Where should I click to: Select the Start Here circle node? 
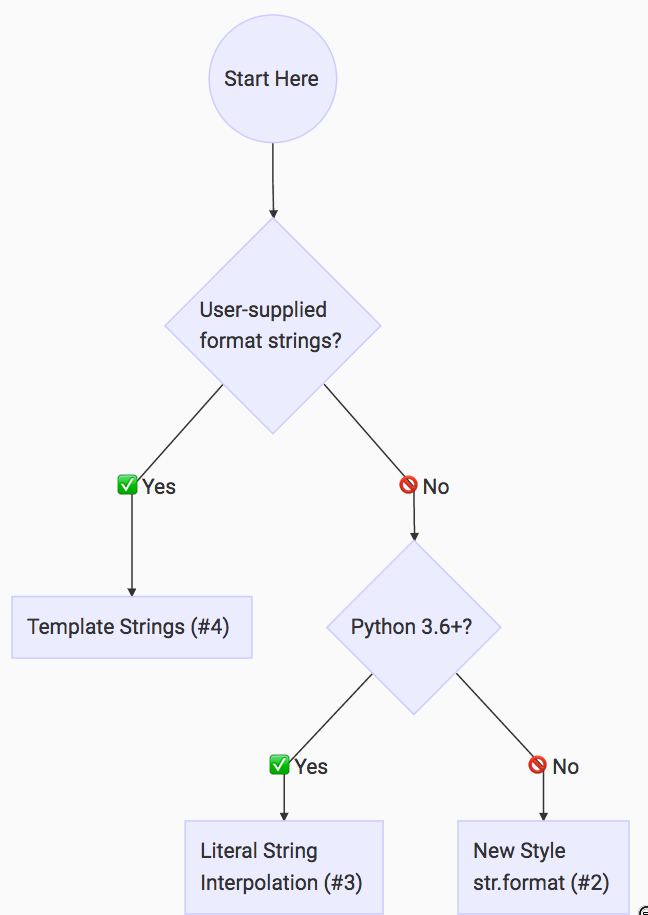point(272,79)
